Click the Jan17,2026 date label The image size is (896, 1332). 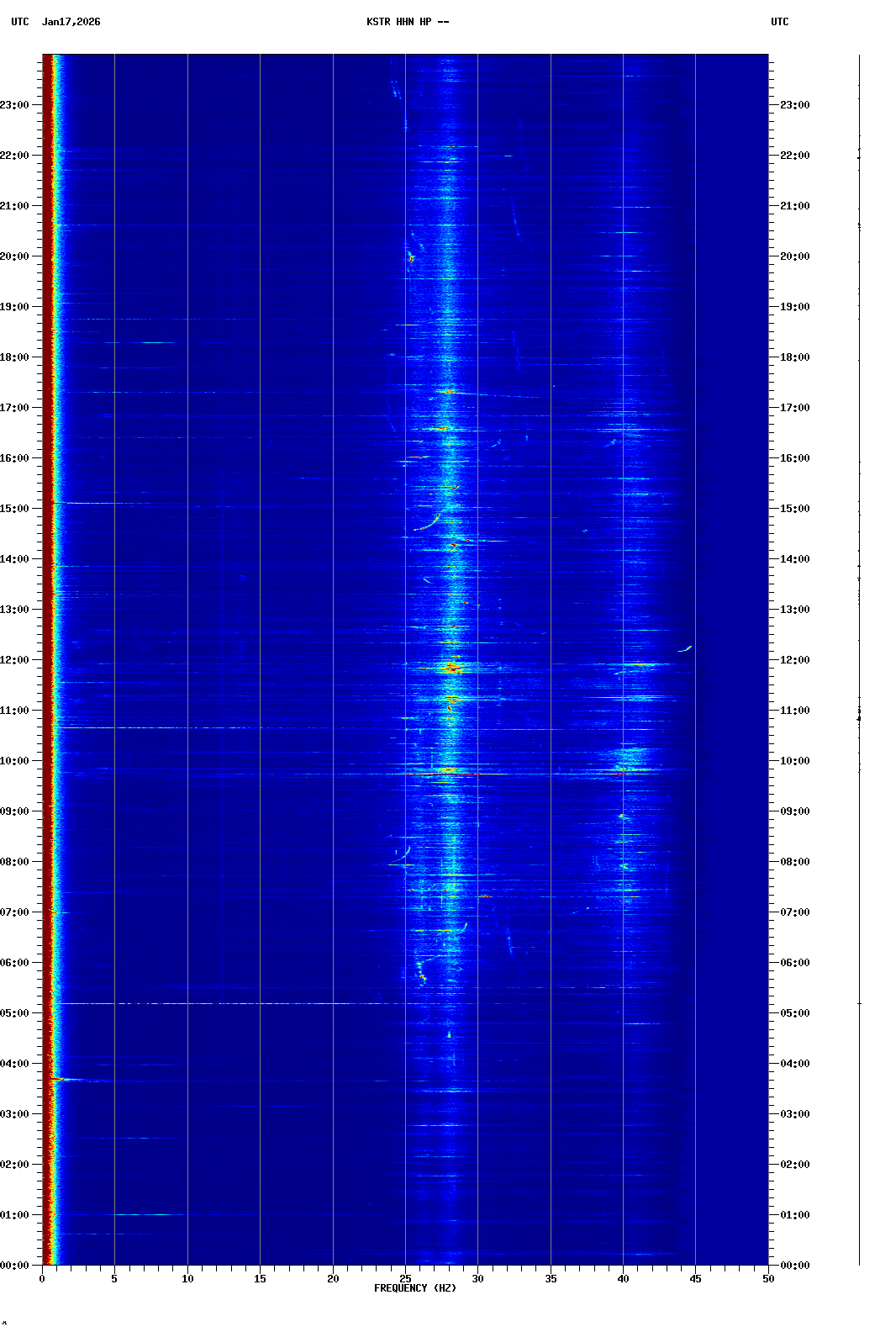coord(71,22)
